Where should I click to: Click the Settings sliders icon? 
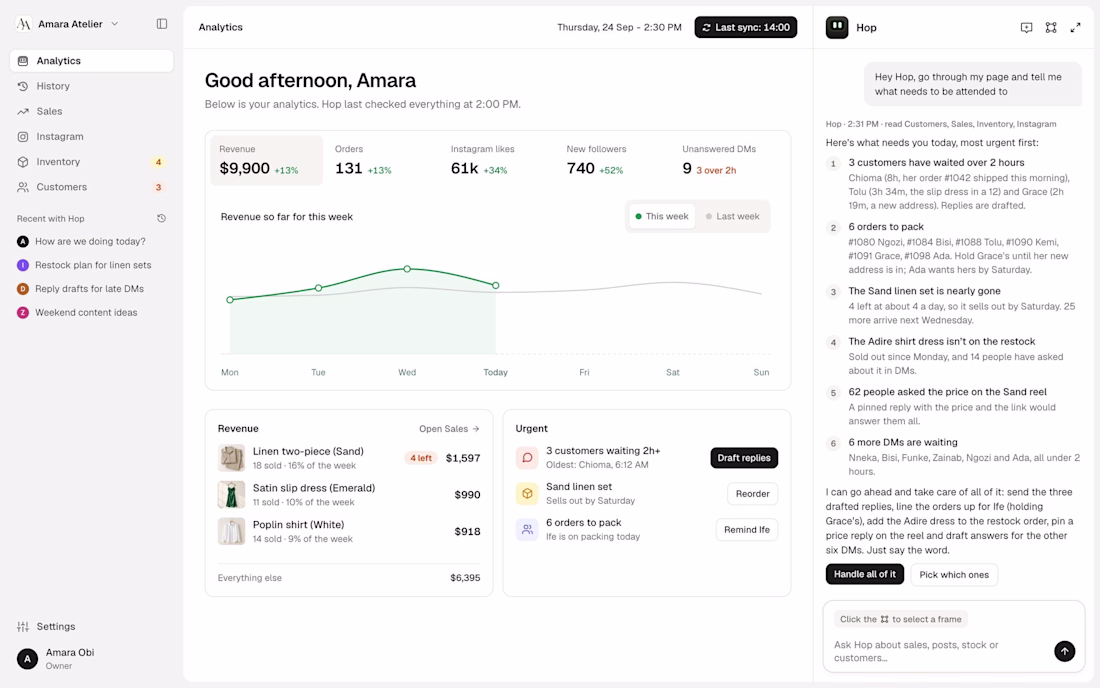click(x=23, y=626)
